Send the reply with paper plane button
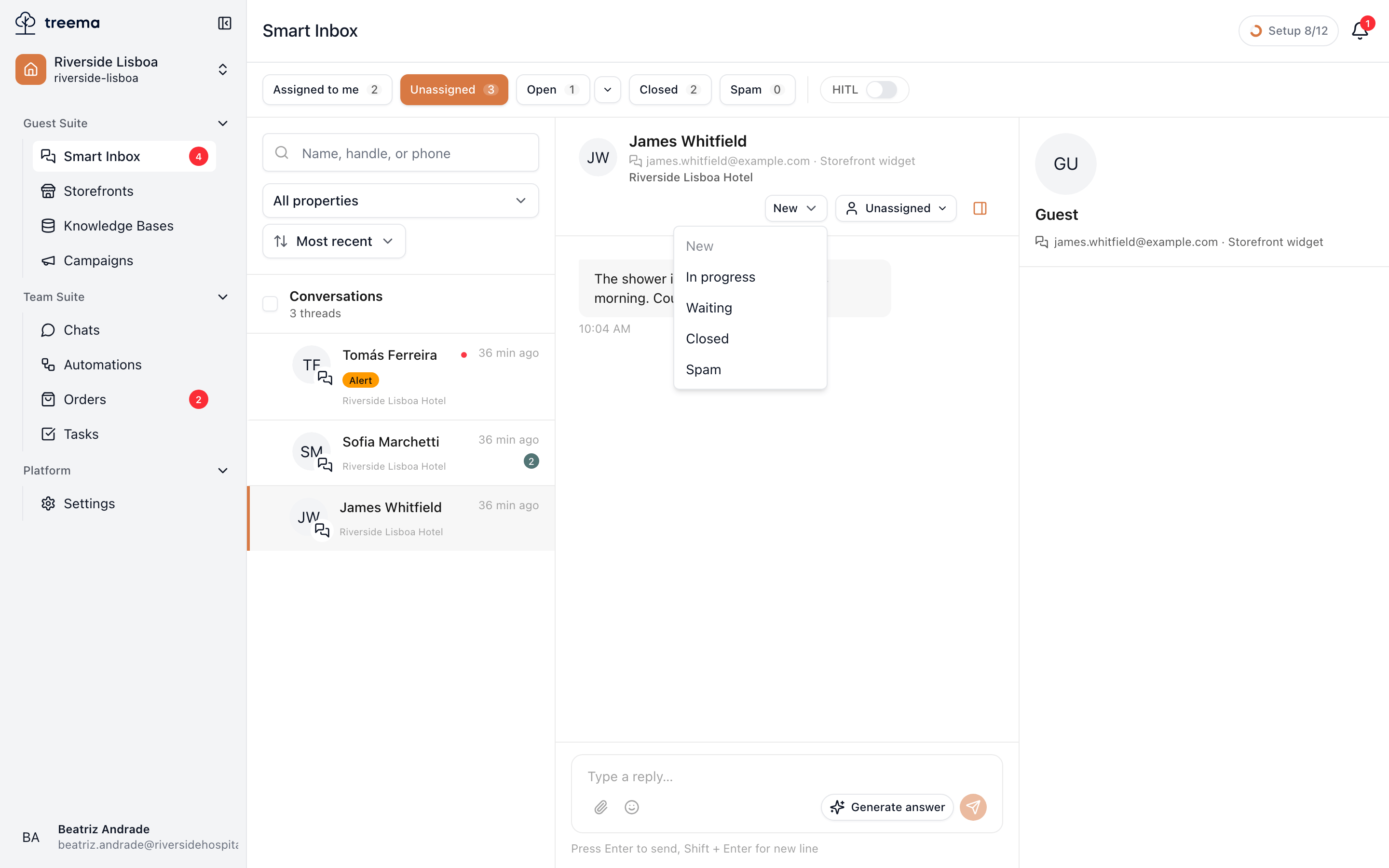Image resolution: width=1389 pixels, height=868 pixels. click(973, 807)
